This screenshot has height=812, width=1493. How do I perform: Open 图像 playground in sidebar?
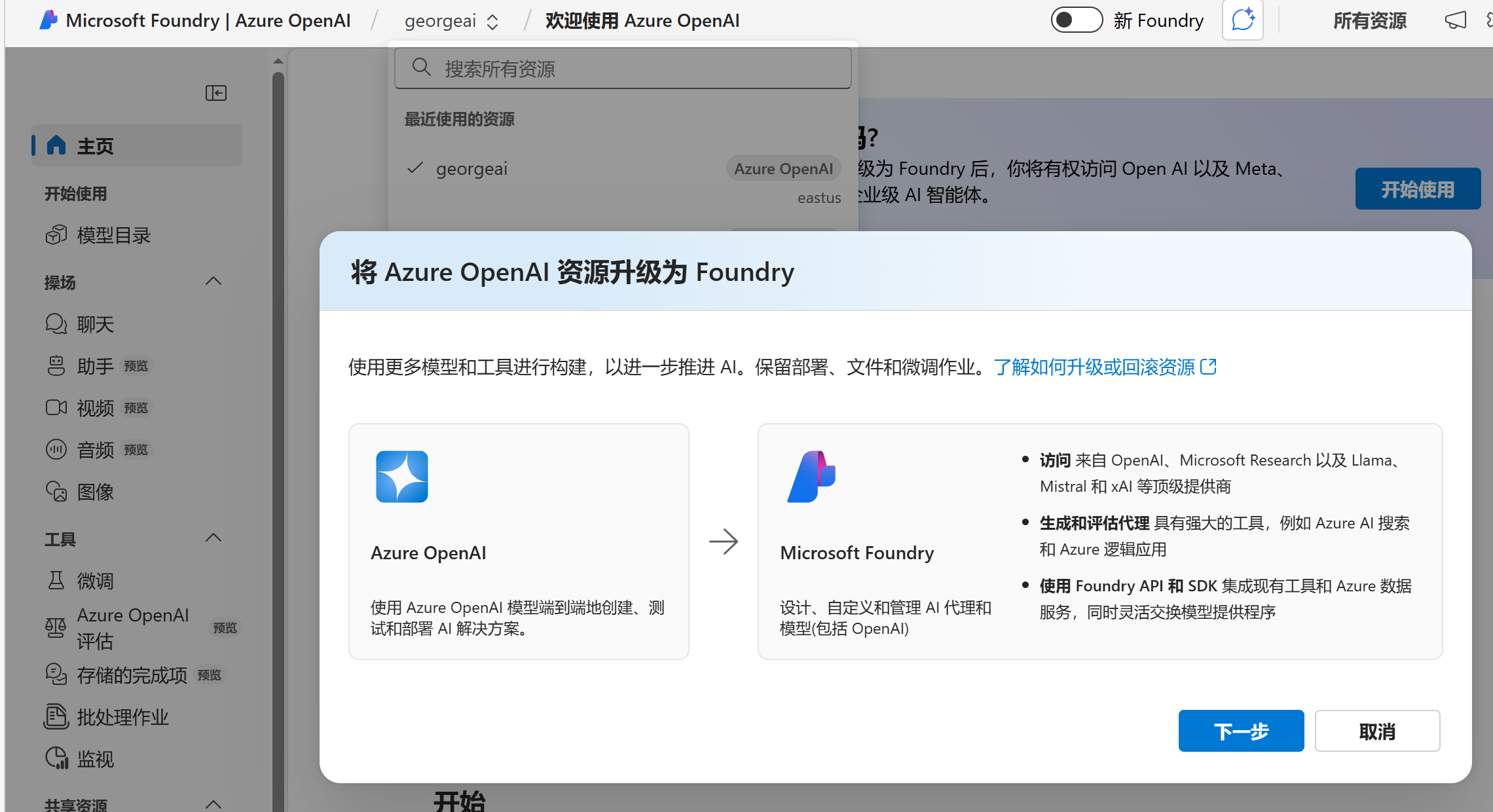pos(95,492)
